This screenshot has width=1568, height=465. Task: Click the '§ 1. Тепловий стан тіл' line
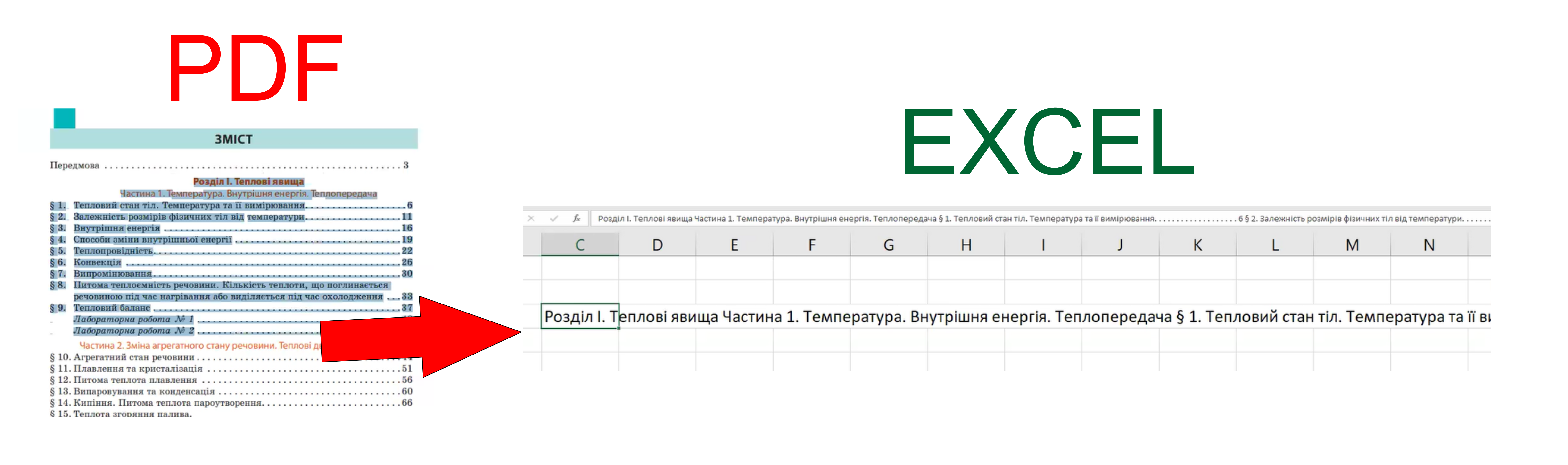[231, 205]
